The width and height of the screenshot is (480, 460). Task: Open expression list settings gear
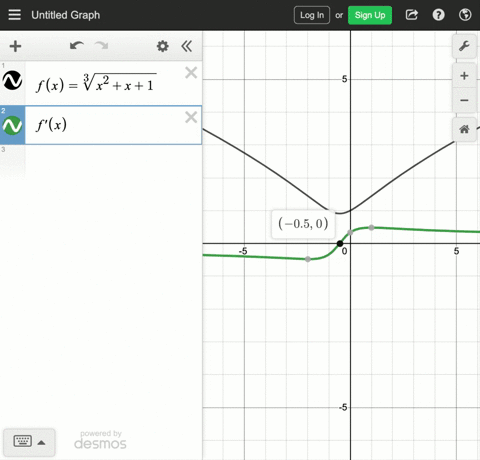[162, 46]
